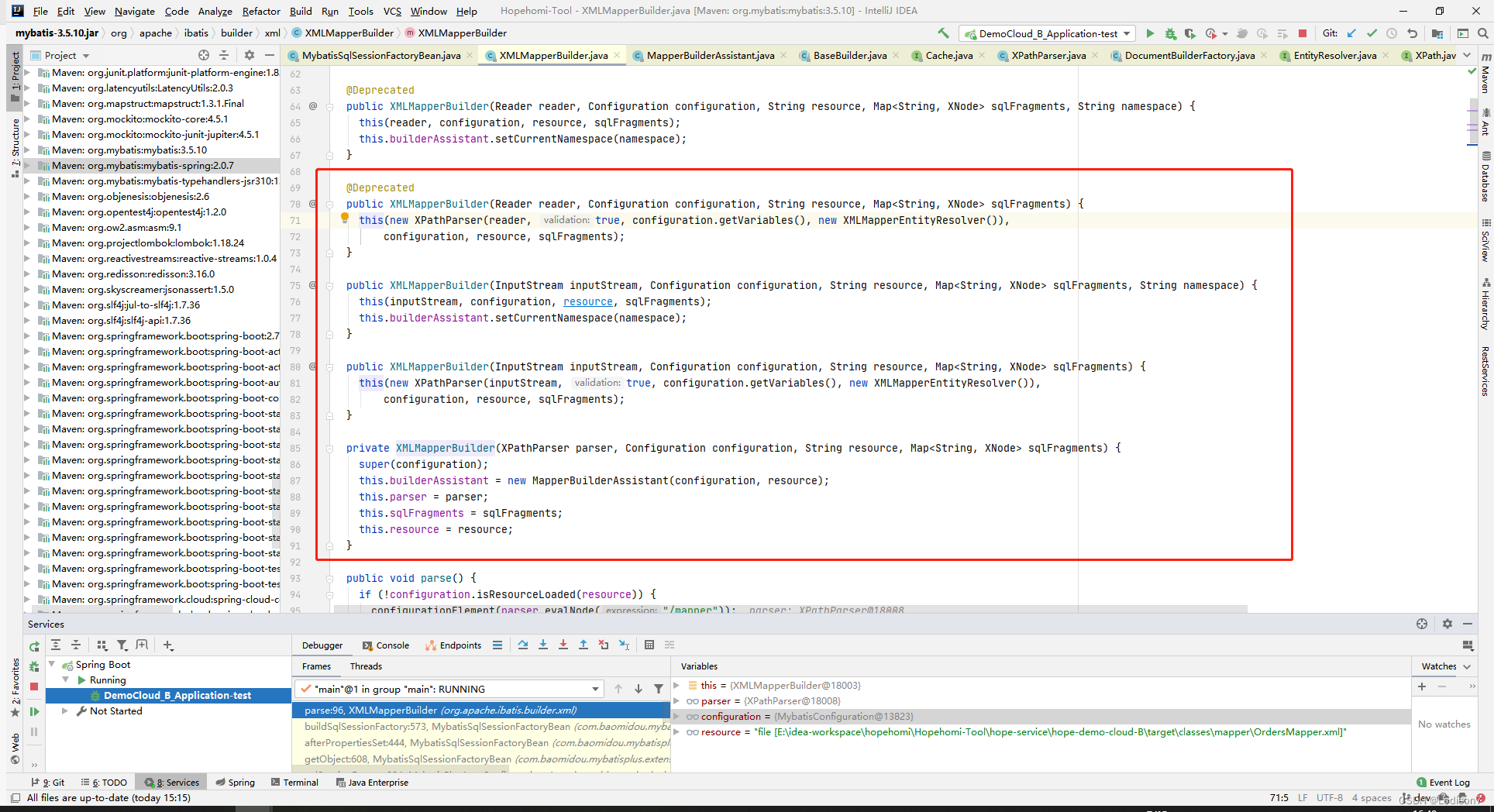
Task: Expand Maven: org.mybatis:mybatis:3.5.10 library node
Action: [28, 150]
